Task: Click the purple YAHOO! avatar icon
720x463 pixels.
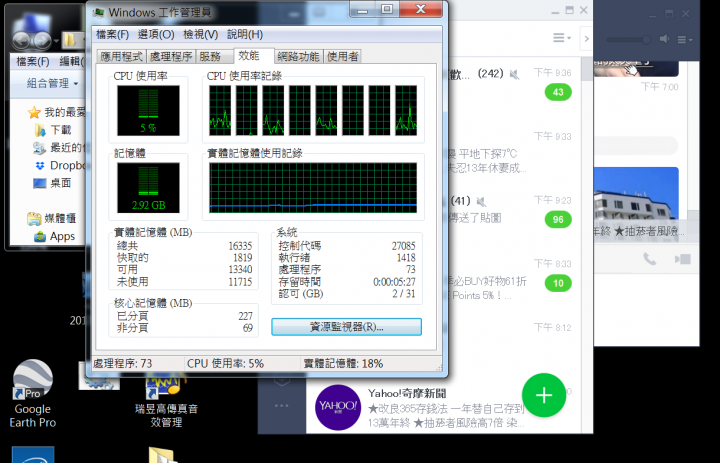Action: (x=338, y=407)
